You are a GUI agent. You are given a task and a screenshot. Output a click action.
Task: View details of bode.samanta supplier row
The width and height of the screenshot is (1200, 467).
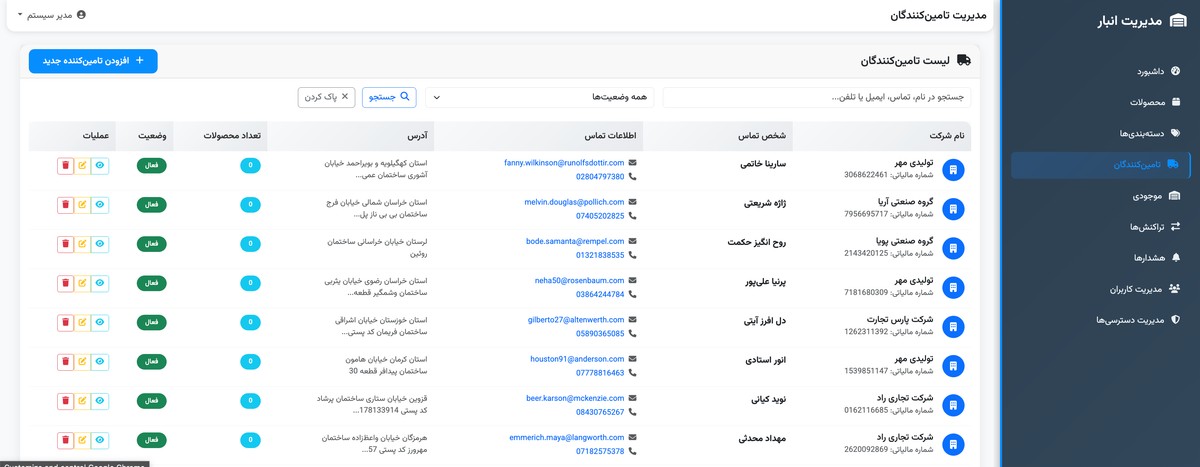click(99, 244)
